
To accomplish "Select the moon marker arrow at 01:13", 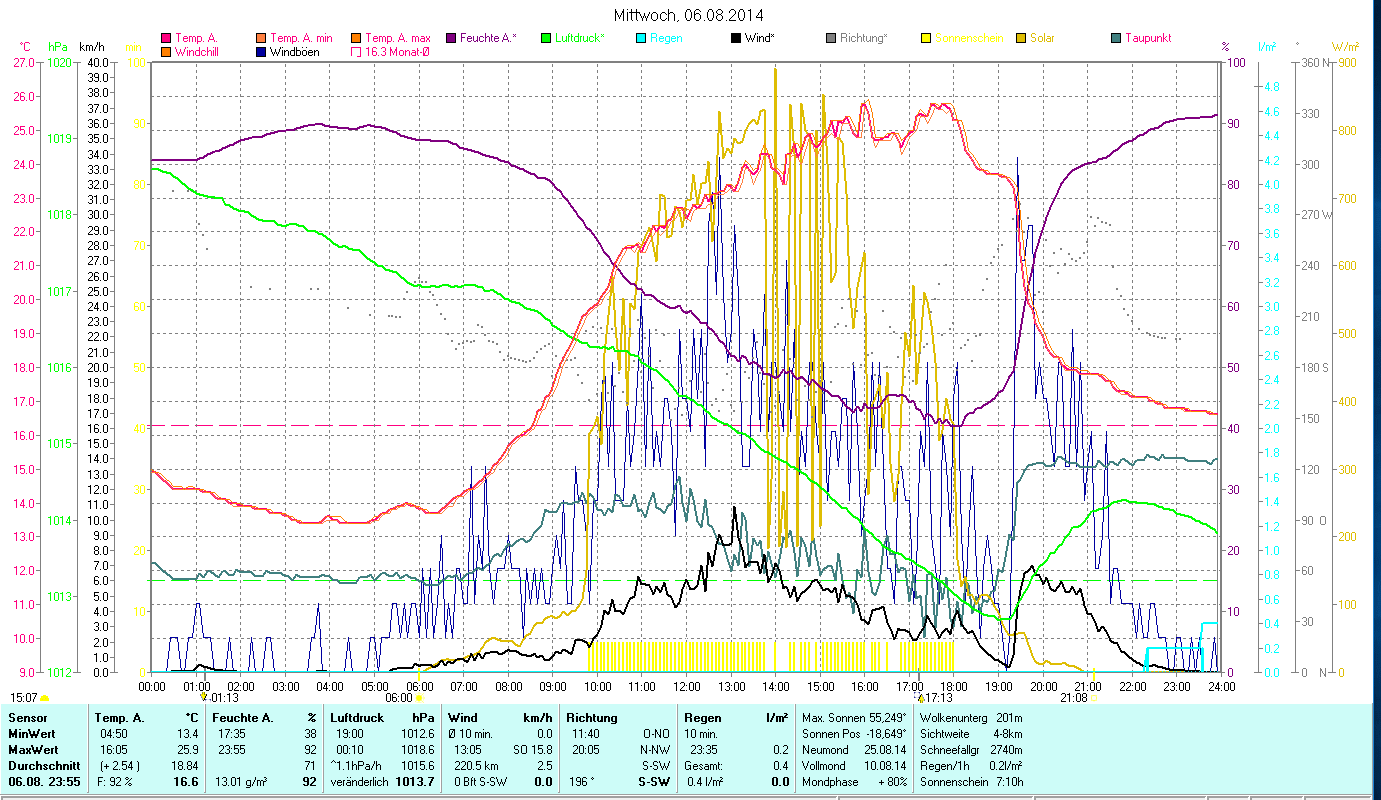I will 205,697.
